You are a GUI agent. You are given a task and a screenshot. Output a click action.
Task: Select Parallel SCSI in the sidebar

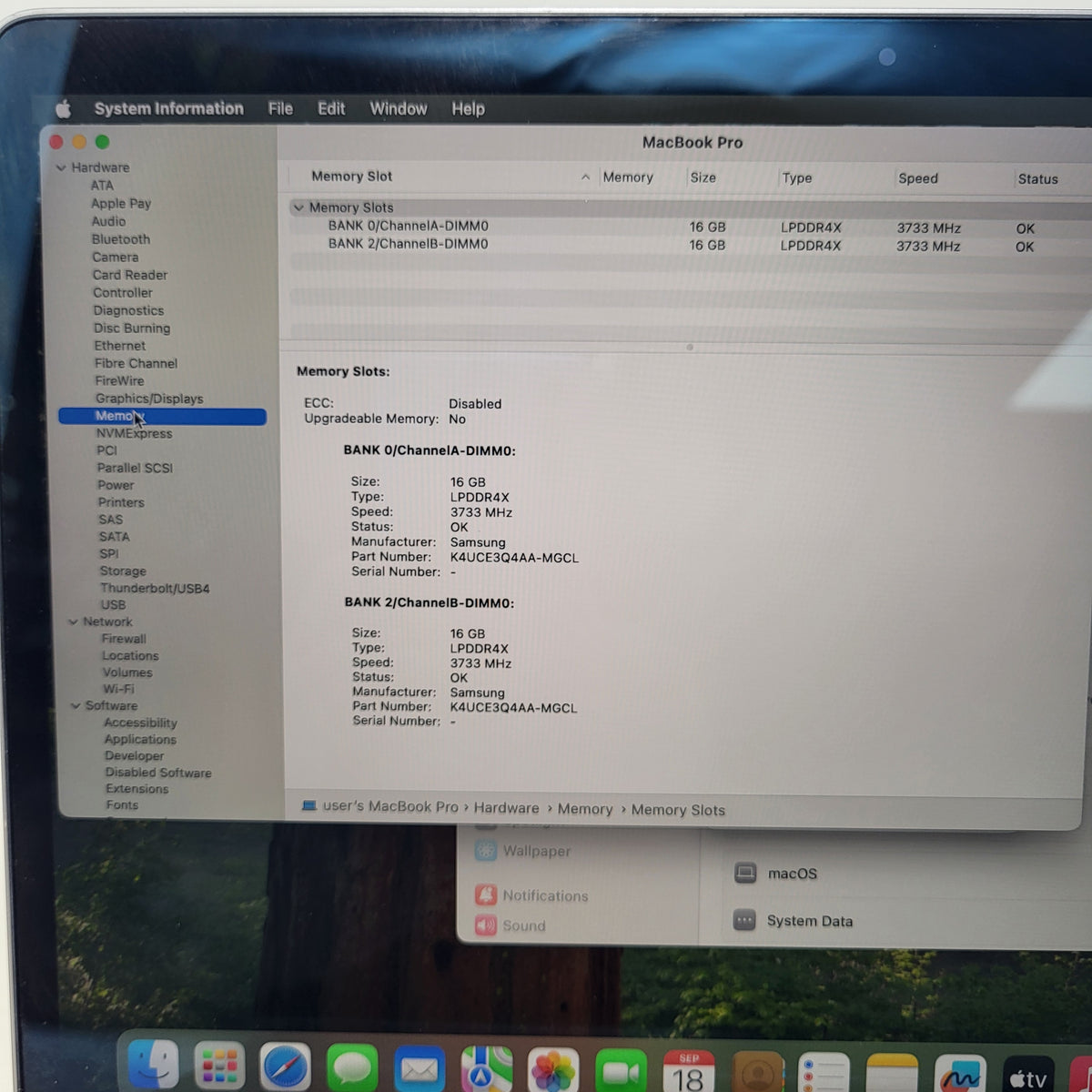pos(135,468)
